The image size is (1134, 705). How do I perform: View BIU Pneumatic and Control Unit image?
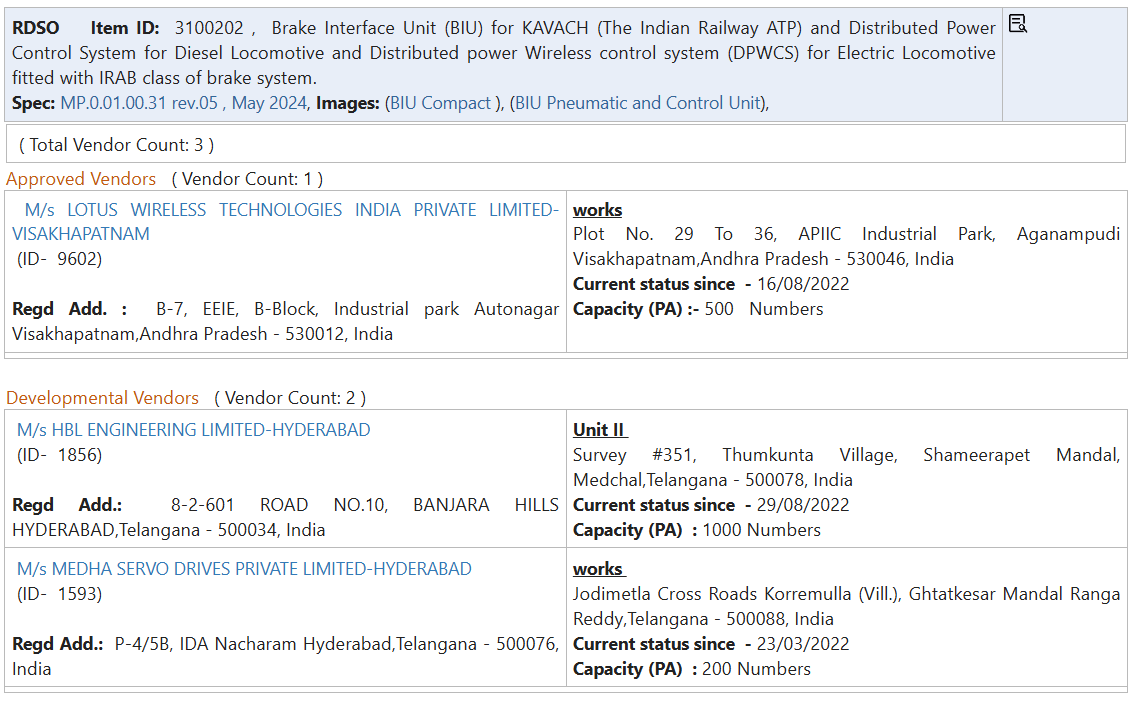[638, 103]
